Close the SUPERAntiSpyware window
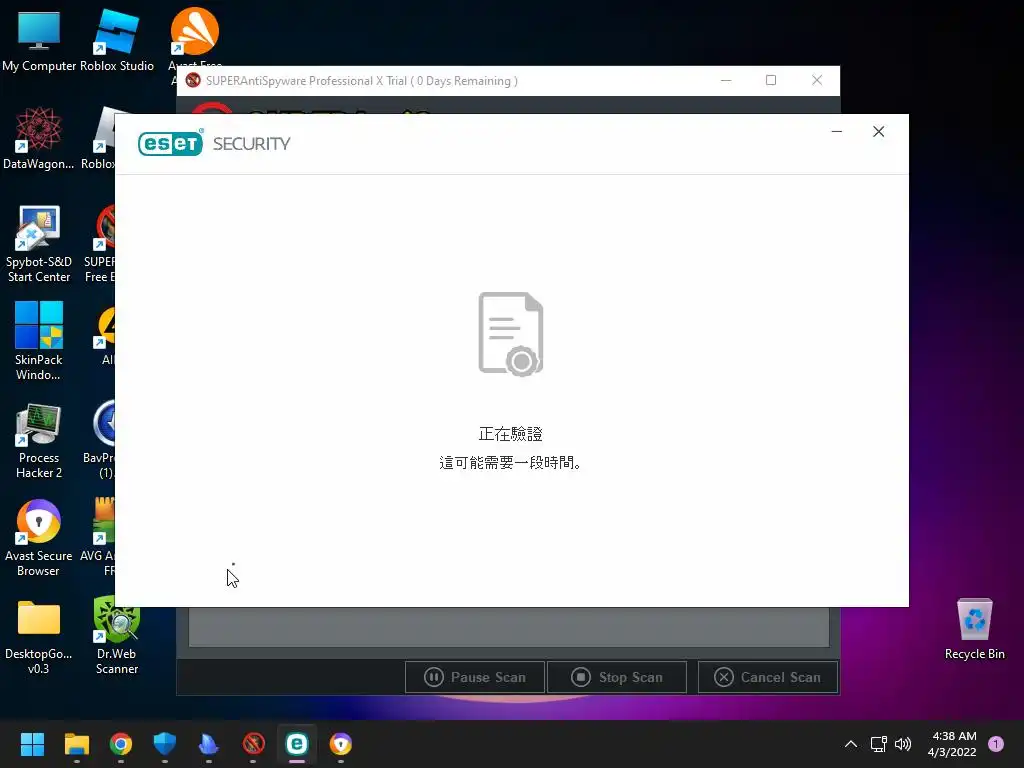This screenshot has height=768, width=1024. (817, 80)
